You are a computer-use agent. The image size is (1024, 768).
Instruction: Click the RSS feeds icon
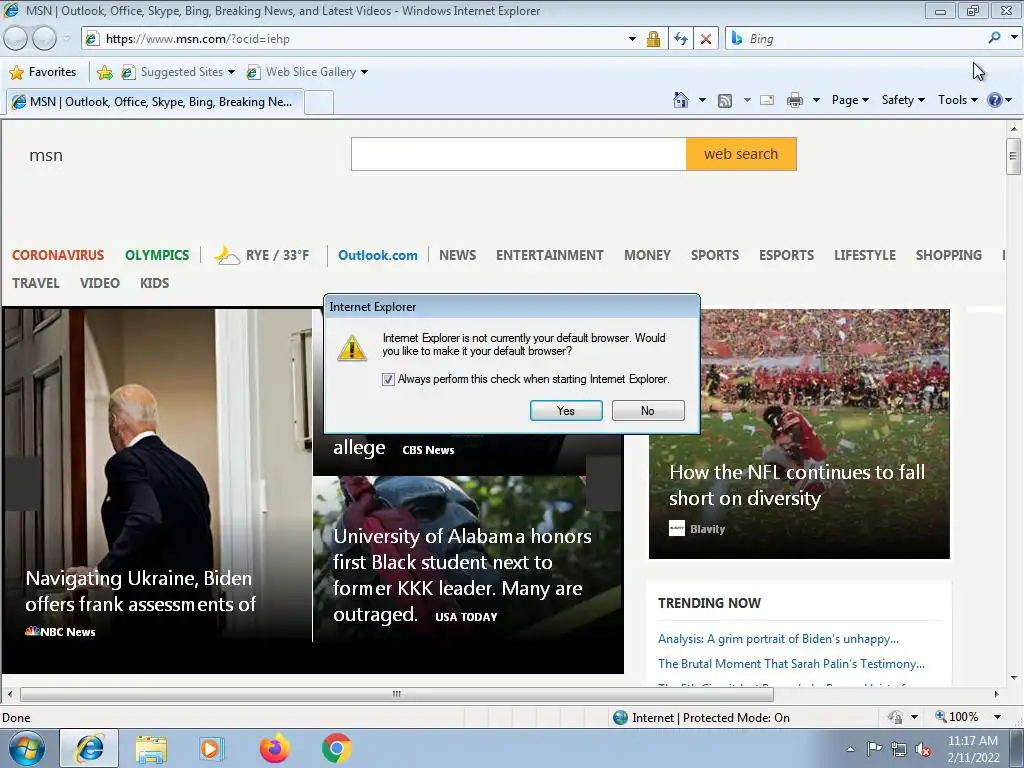coord(725,101)
